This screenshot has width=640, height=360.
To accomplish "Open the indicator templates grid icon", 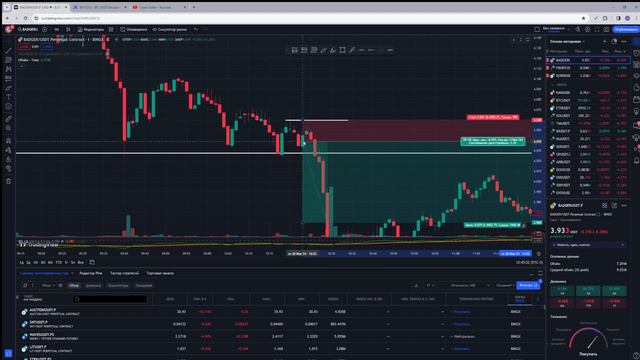I will pyautogui.click(x=111, y=29).
